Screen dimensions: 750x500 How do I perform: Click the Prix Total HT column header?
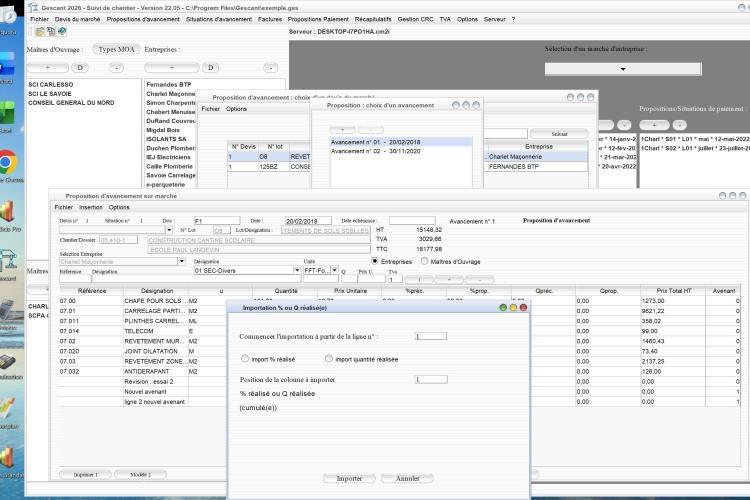673,290
